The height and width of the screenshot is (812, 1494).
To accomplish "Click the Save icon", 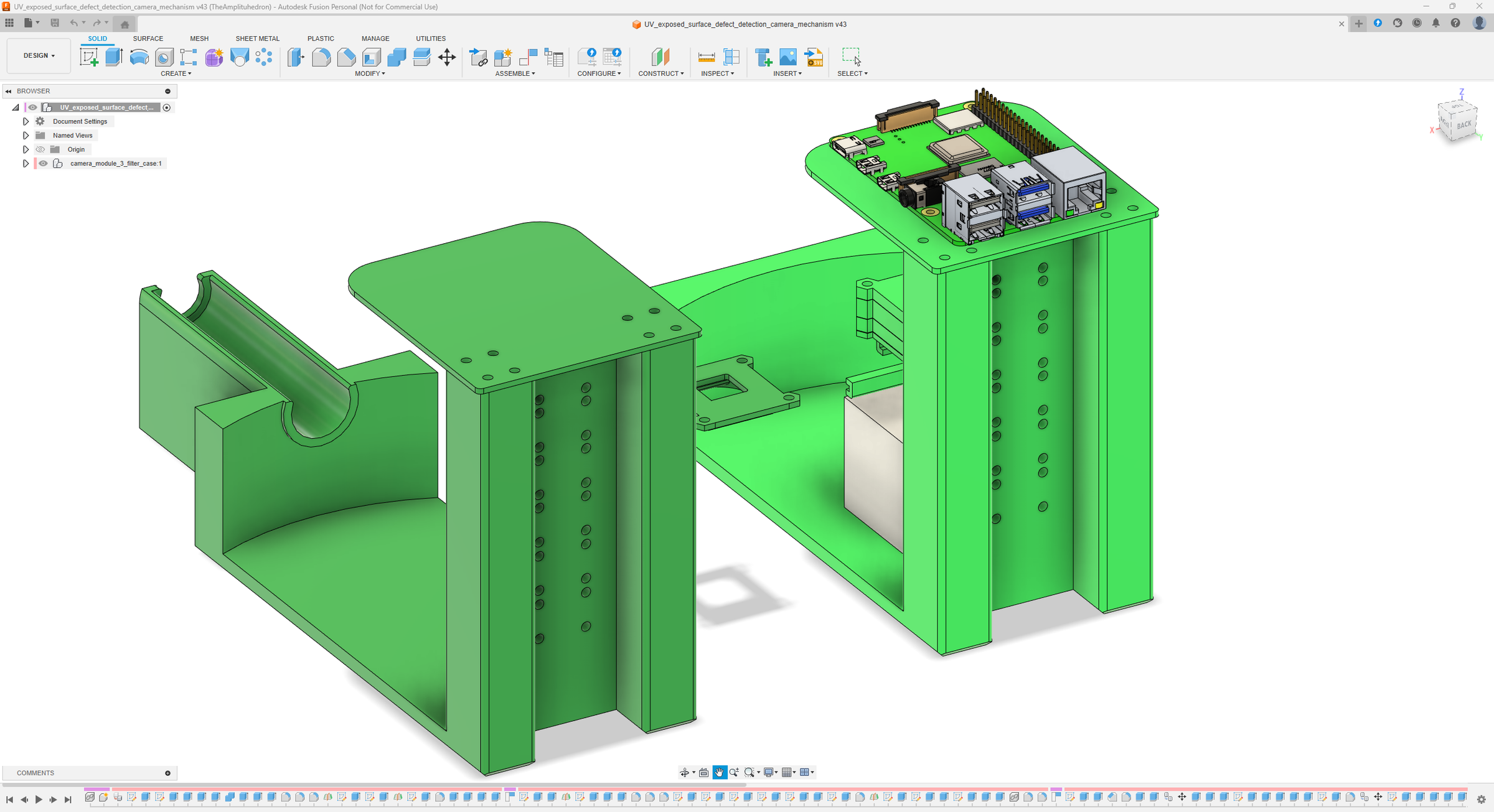I will point(55,23).
